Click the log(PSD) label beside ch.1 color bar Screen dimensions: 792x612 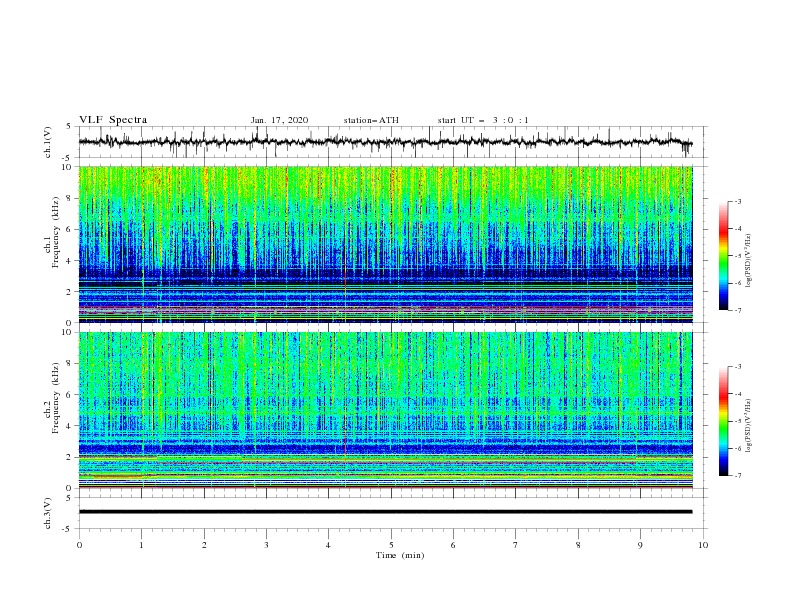tap(749, 261)
